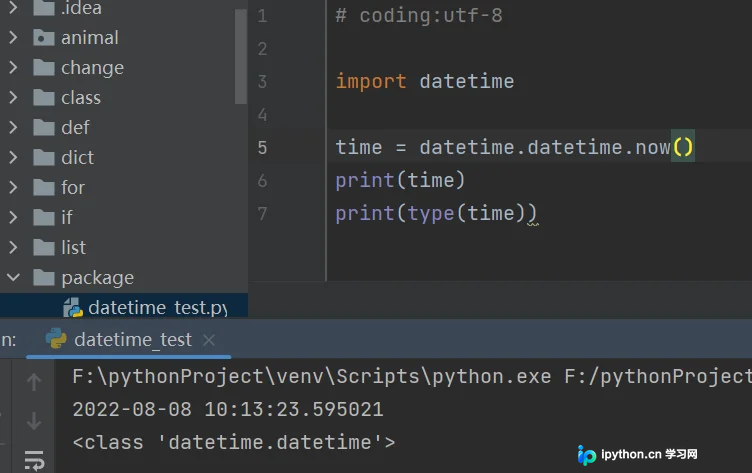Close the datetime_test run tab
This screenshot has width=752, height=473.
[209, 340]
